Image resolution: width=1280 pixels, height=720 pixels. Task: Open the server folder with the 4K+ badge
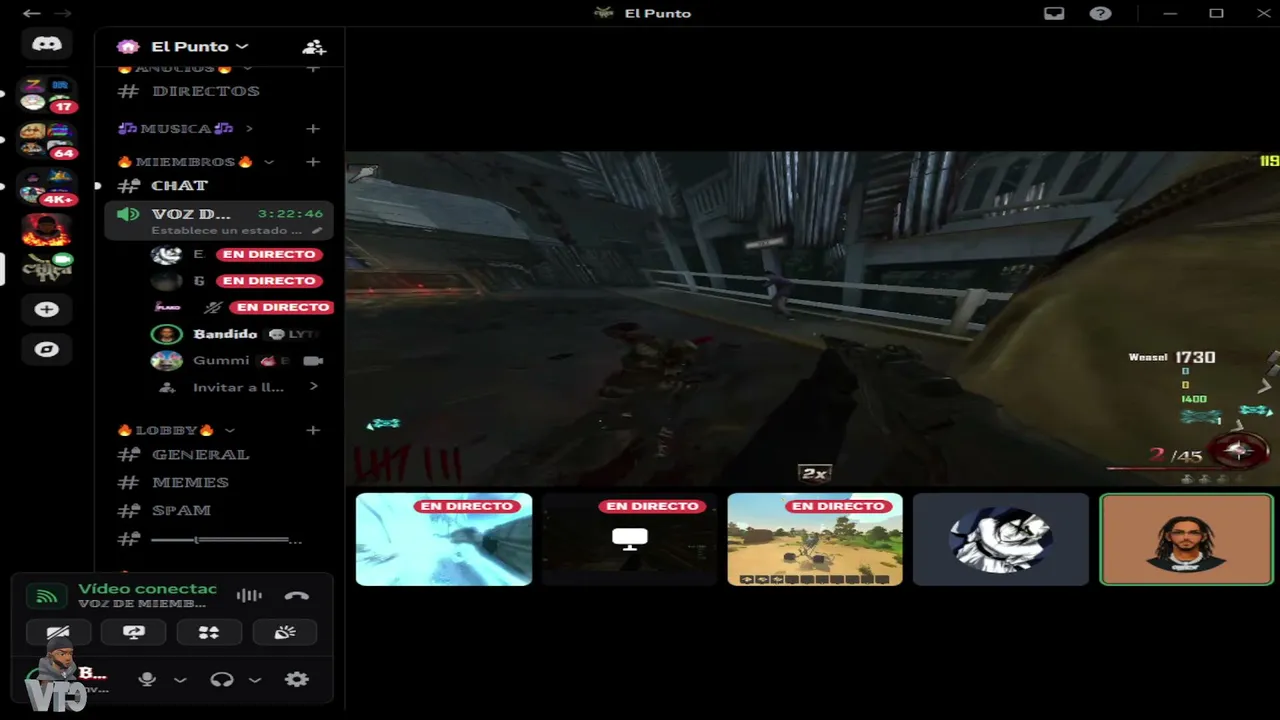[46, 187]
